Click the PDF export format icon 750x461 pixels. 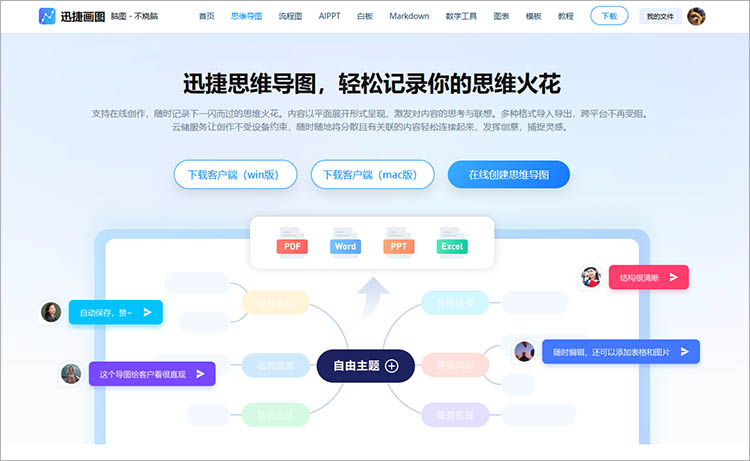pos(292,243)
